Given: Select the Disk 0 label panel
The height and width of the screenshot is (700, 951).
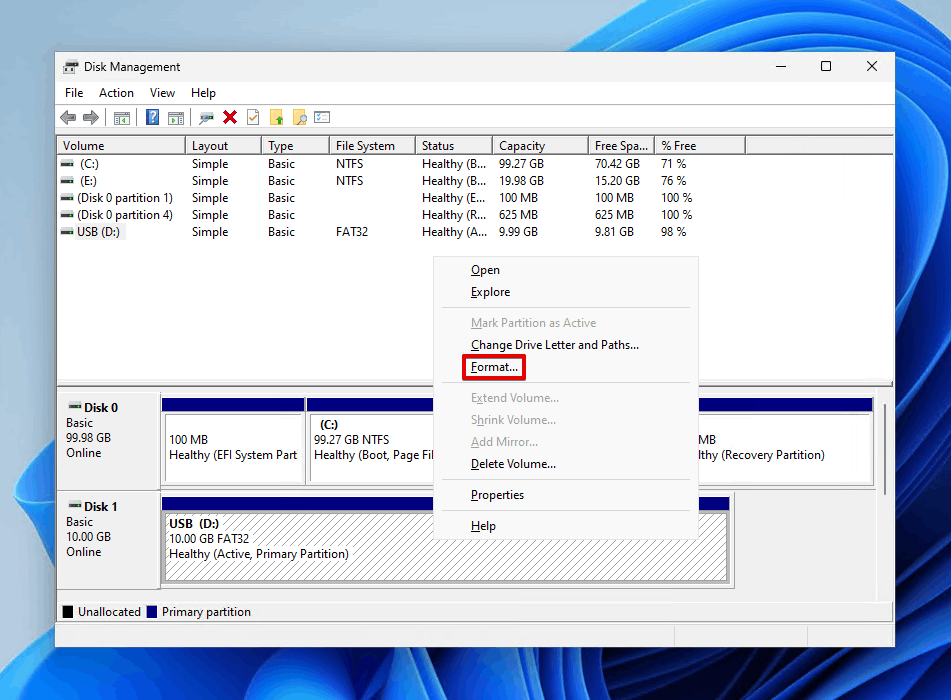Looking at the screenshot, I should (109, 441).
